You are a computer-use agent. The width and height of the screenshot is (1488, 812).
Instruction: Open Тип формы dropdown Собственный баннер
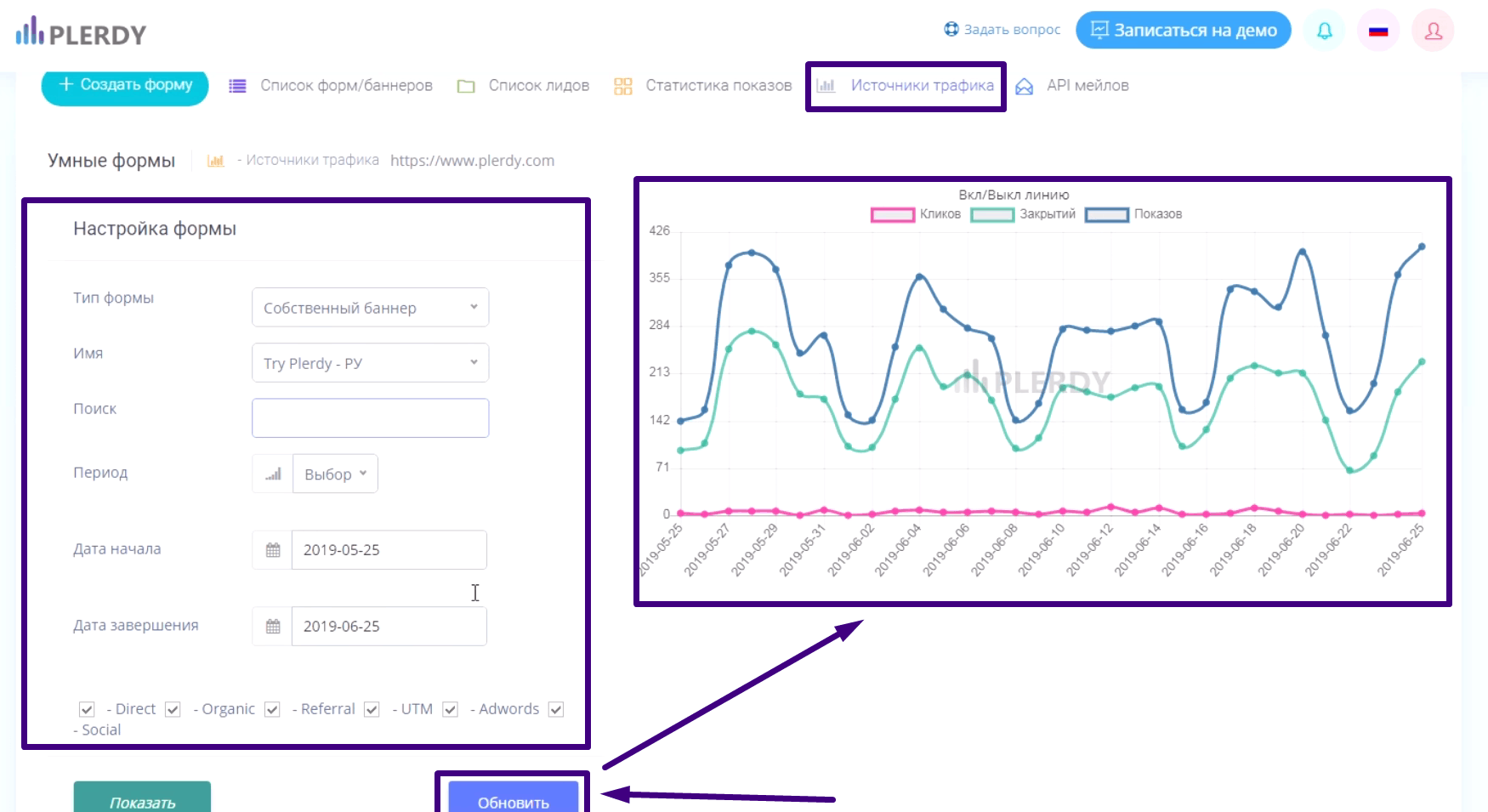click(x=370, y=307)
